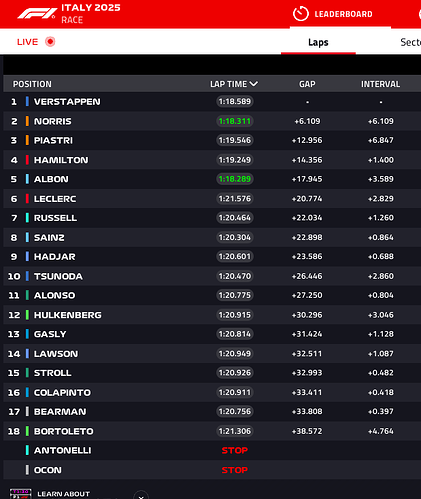Click Norris's orange team color bar

pos(27,121)
